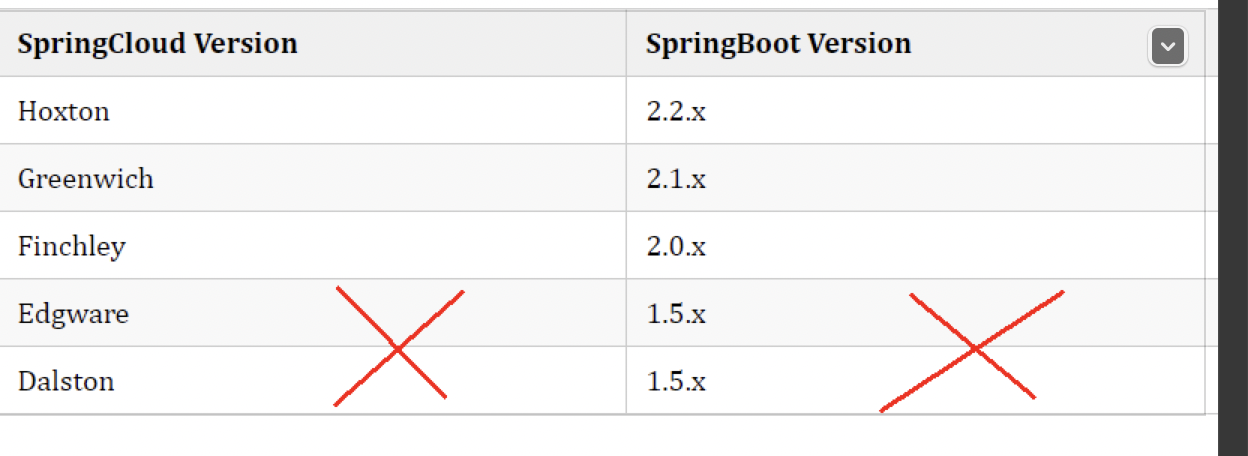Screen dimensions: 1248x456
Task: Click the 1.5.x value in Dalston row
Action: point(676,381)
